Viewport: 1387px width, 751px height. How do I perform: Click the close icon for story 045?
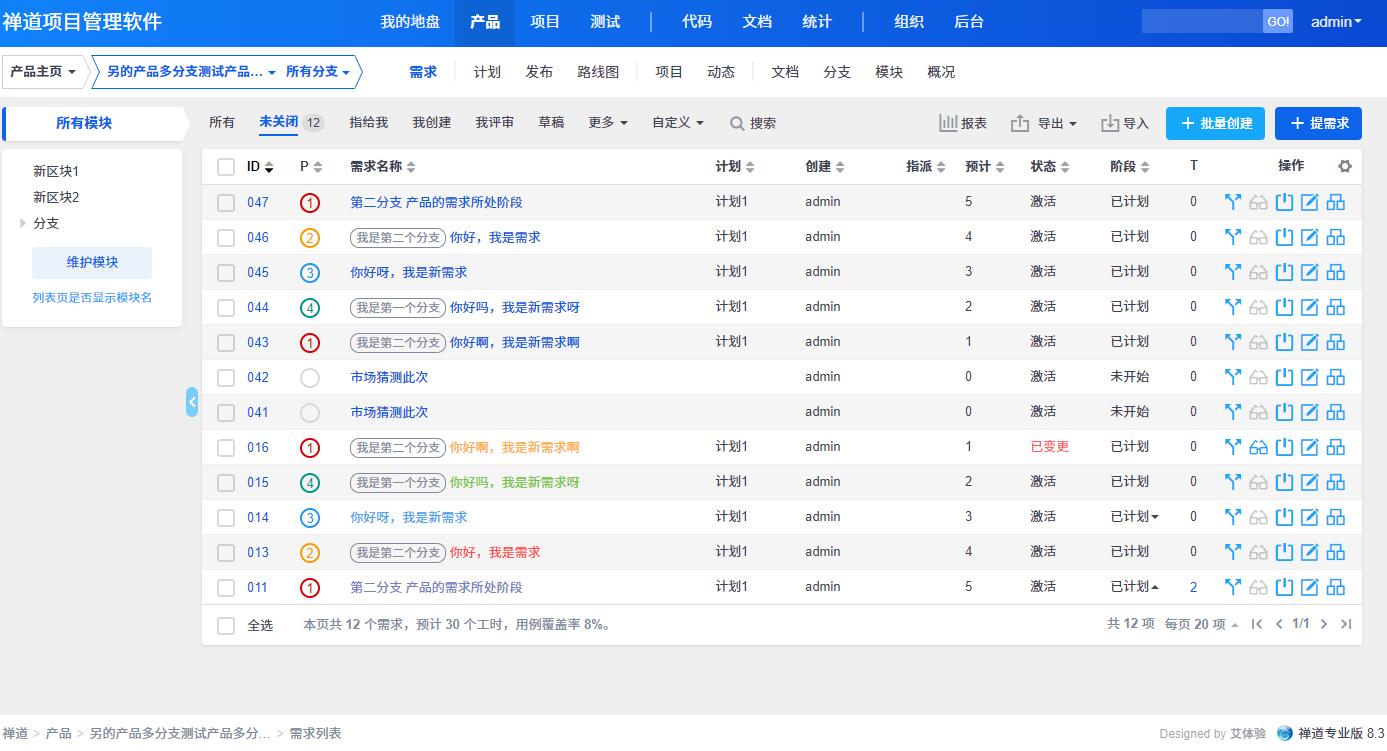point(1284,272)
